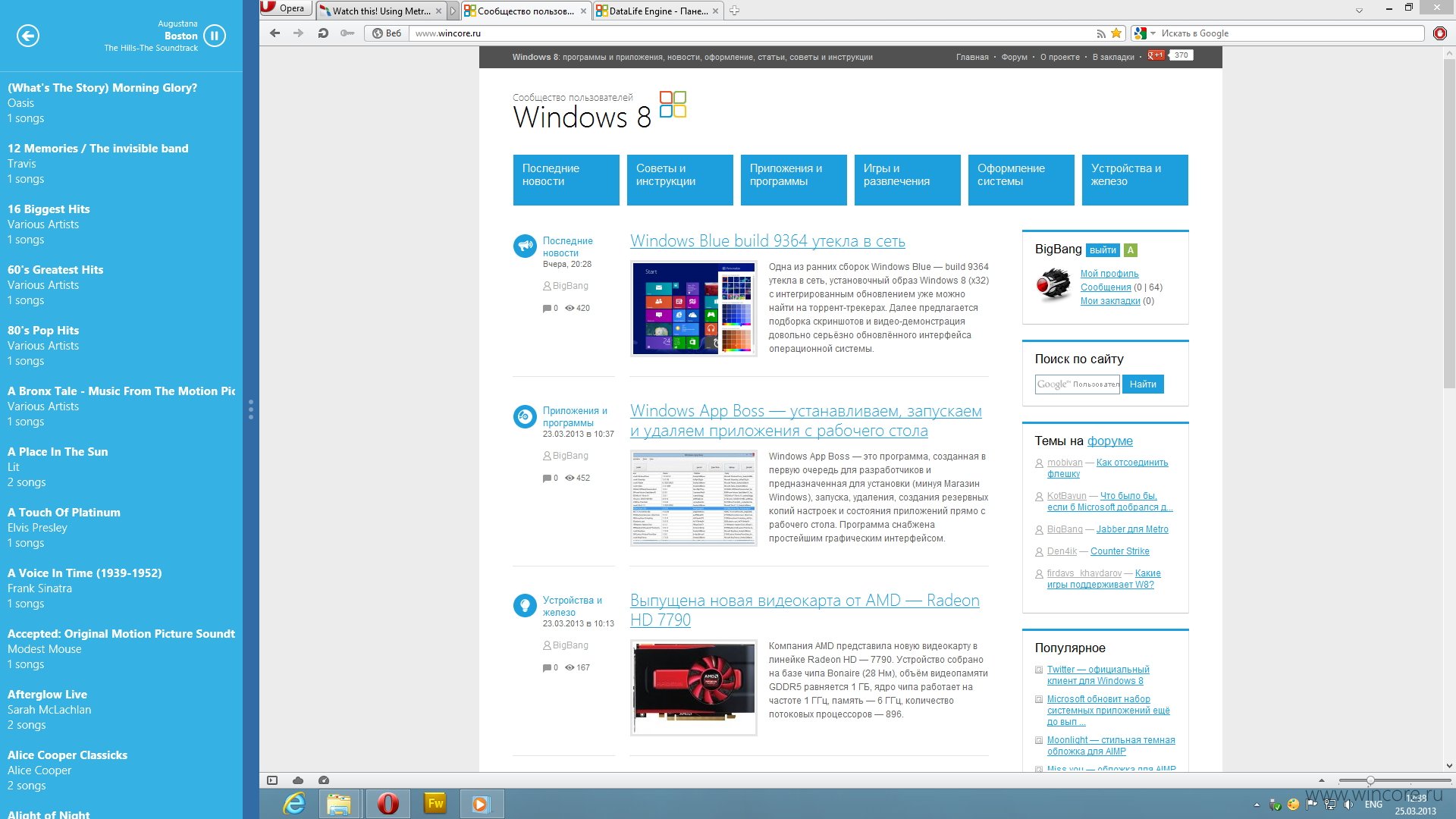Click the green A admin button

[x=1130, y=250]
